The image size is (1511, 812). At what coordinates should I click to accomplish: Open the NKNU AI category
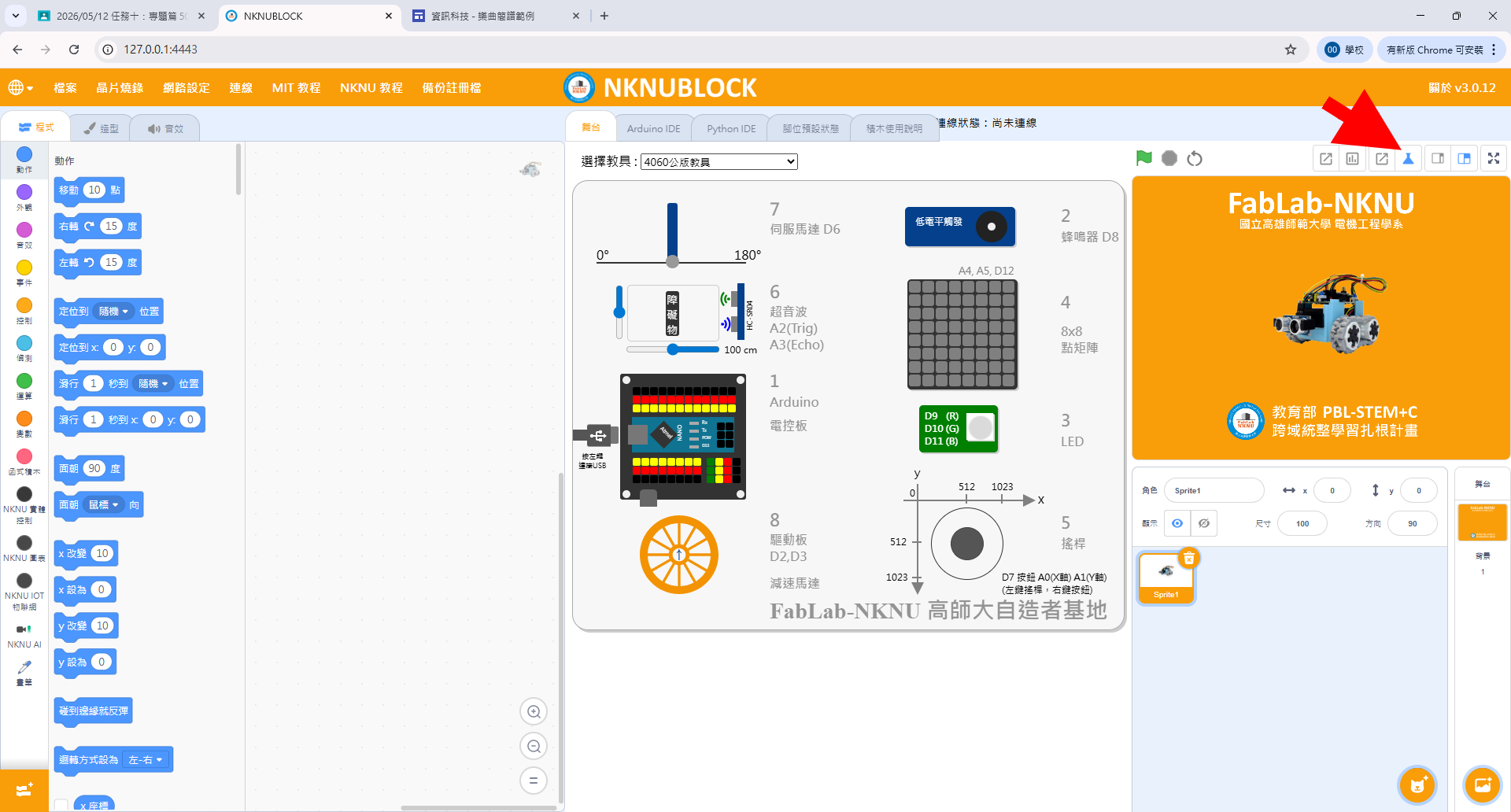[x=24, y=636]
